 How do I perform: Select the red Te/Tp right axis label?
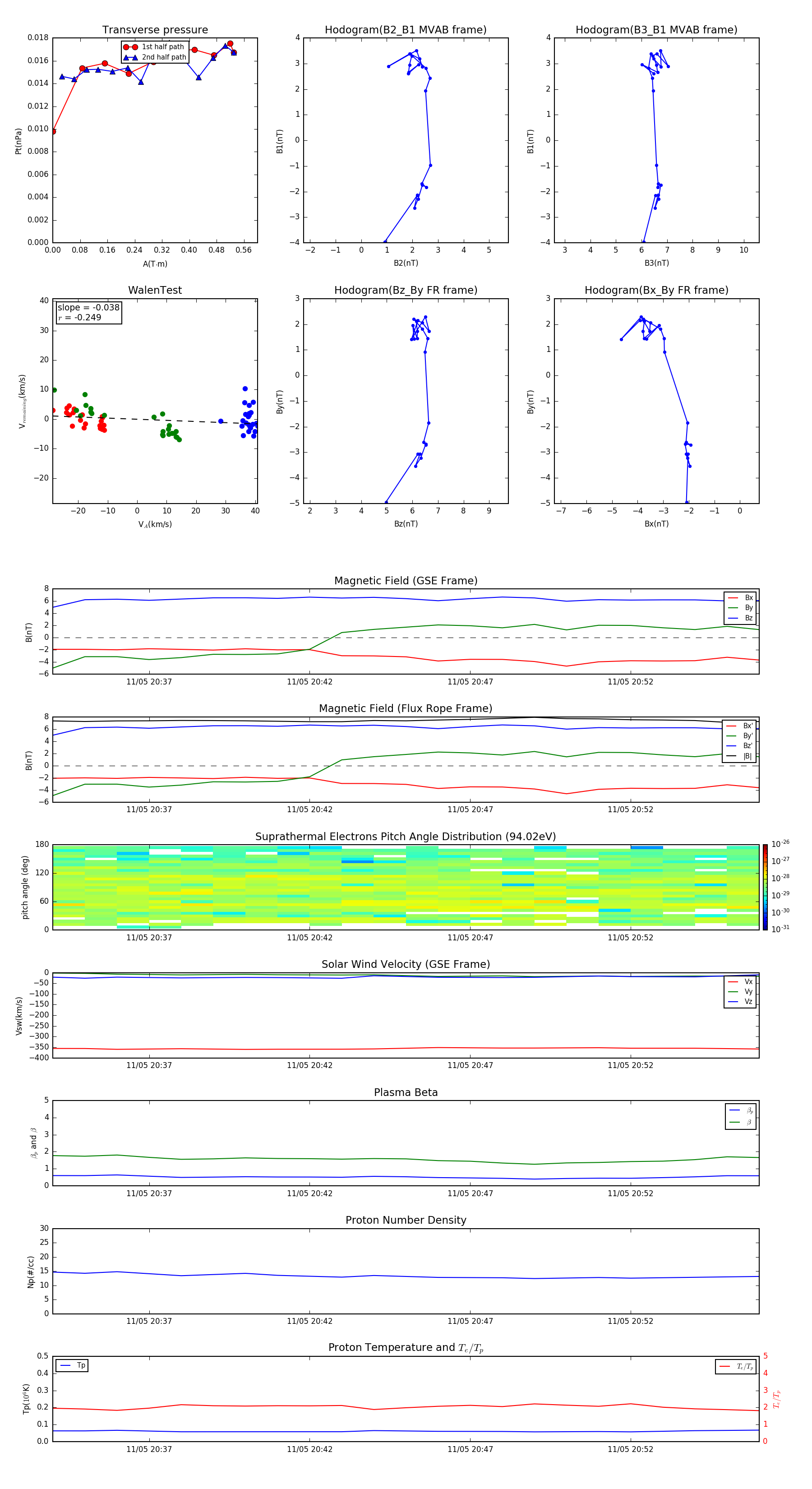coord(776,1399)
